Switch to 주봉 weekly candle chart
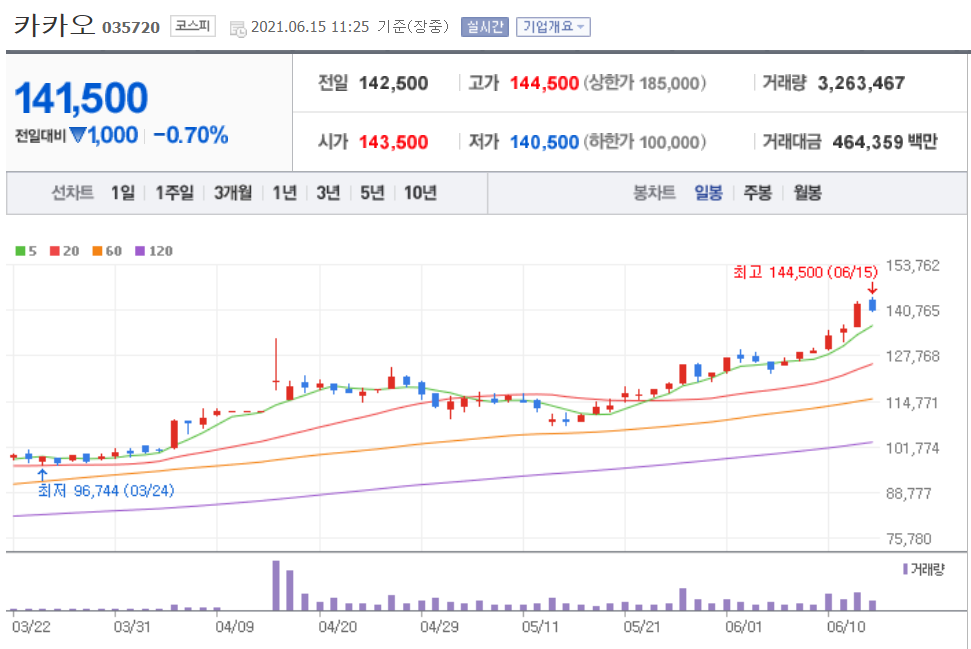The width and height of the screenshot is (971, 649). pos(757,193)
